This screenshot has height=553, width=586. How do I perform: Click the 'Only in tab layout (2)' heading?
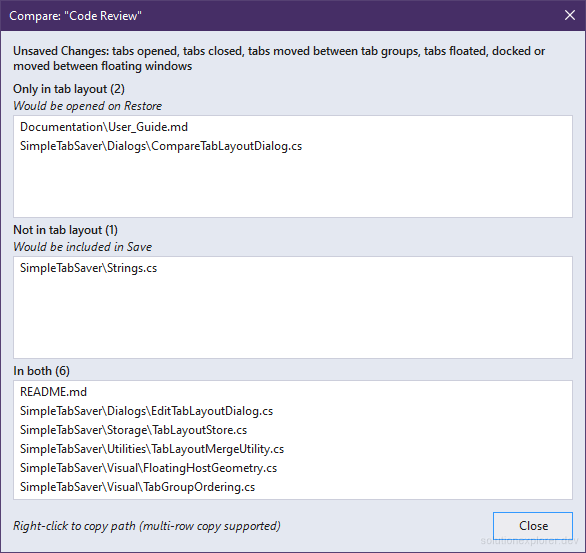(x=69, y=89)
